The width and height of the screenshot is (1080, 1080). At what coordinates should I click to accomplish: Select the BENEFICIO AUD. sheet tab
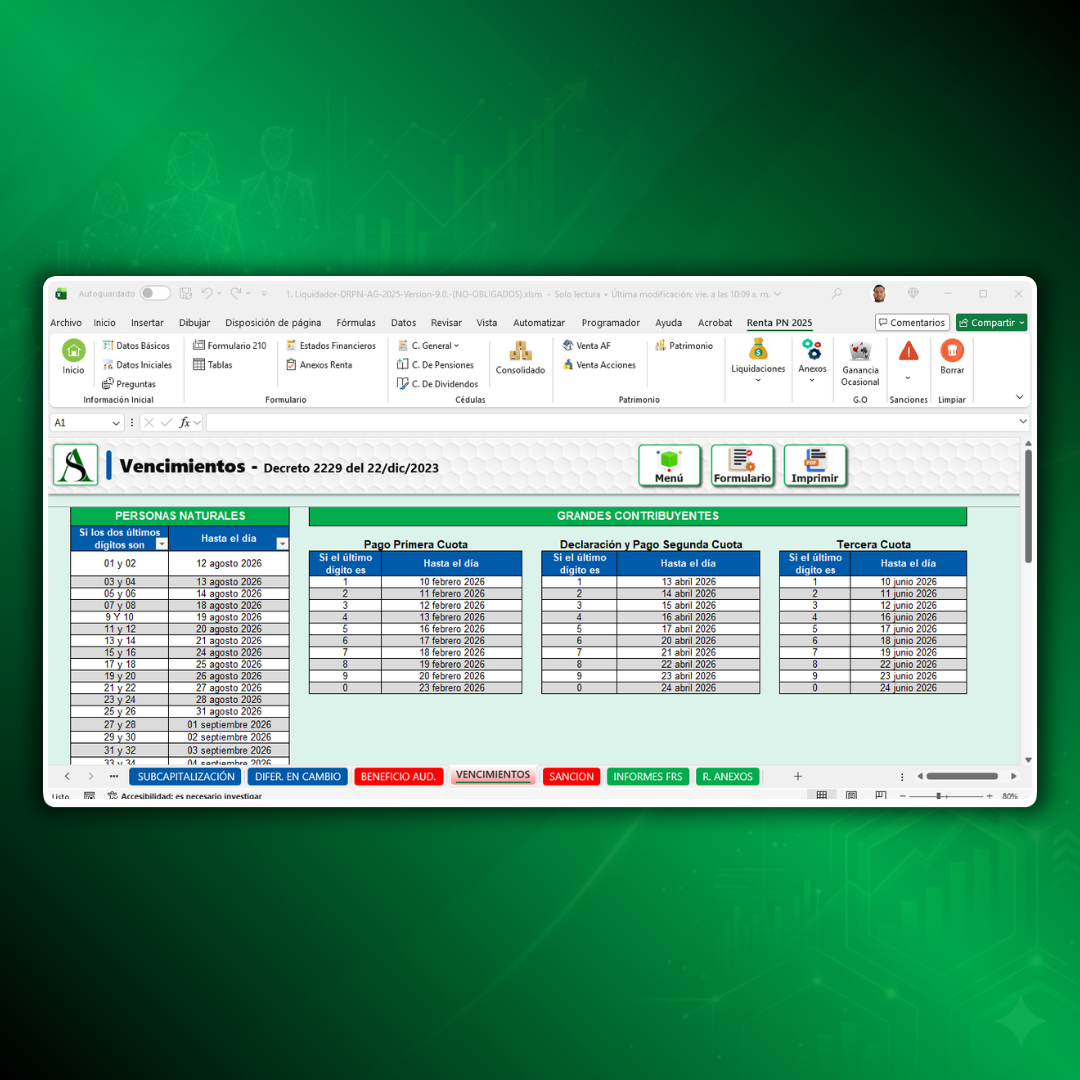click(x=398, y=777)
